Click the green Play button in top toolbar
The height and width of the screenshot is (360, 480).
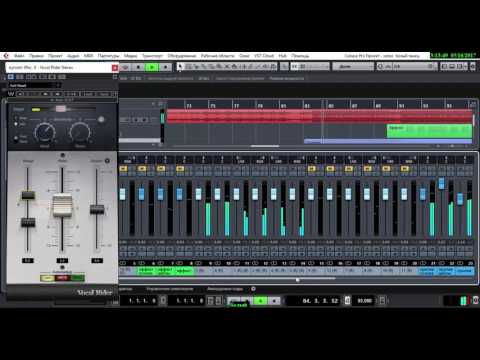152,67
